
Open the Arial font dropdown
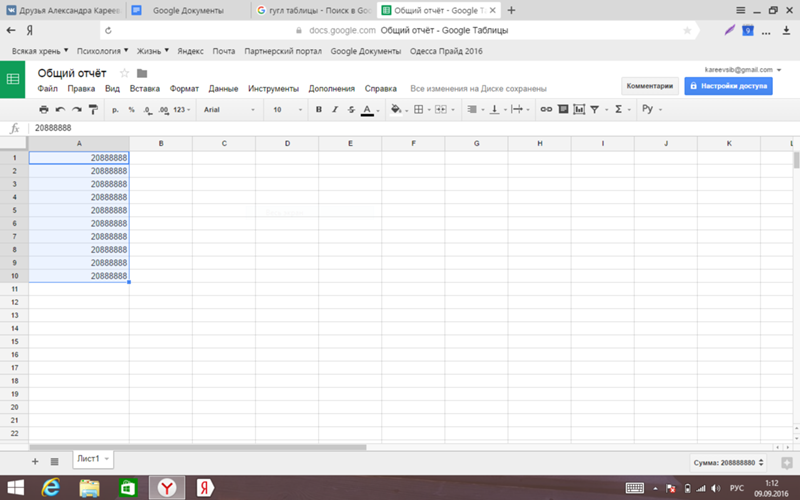click(x=229, y=109)
